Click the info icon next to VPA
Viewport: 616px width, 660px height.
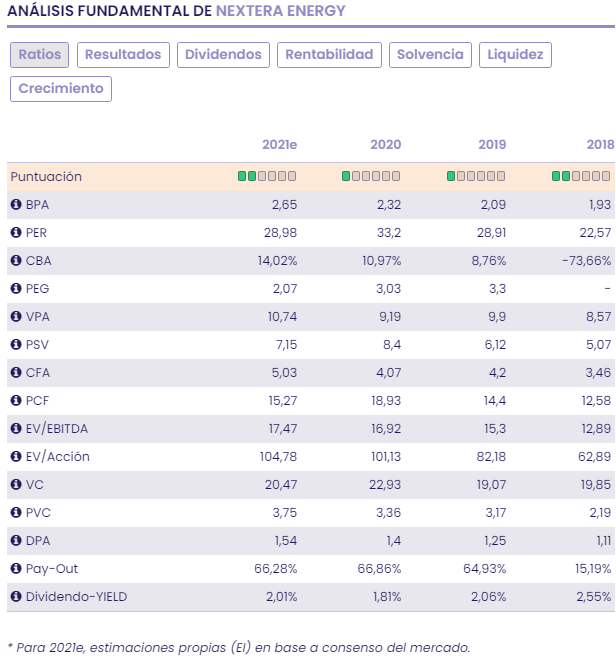coord(16,317)
